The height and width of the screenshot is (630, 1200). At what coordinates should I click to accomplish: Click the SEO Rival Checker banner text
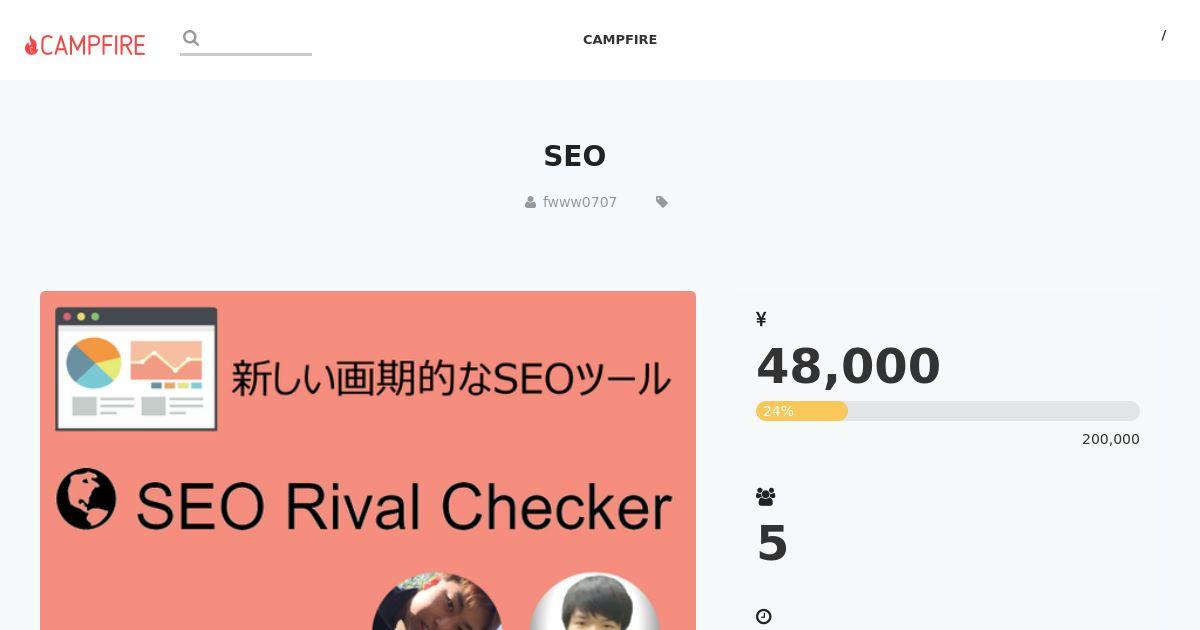tap(403, 506)
